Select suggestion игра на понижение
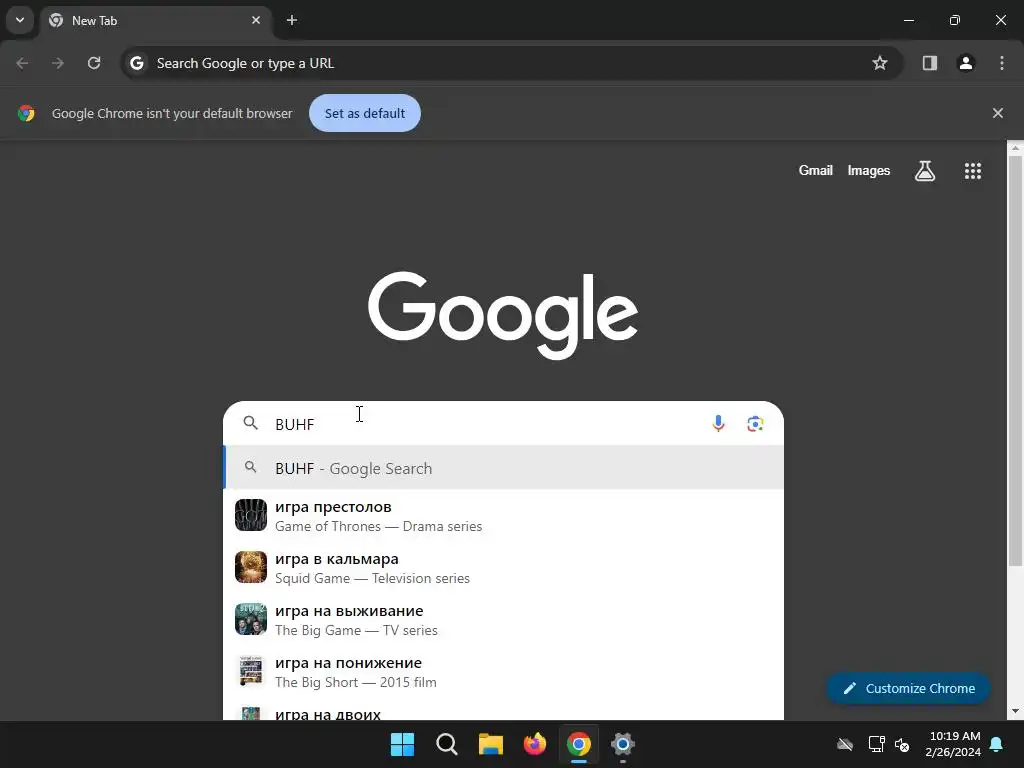The height and width of the screenshot is (768, 1024). 504,671
